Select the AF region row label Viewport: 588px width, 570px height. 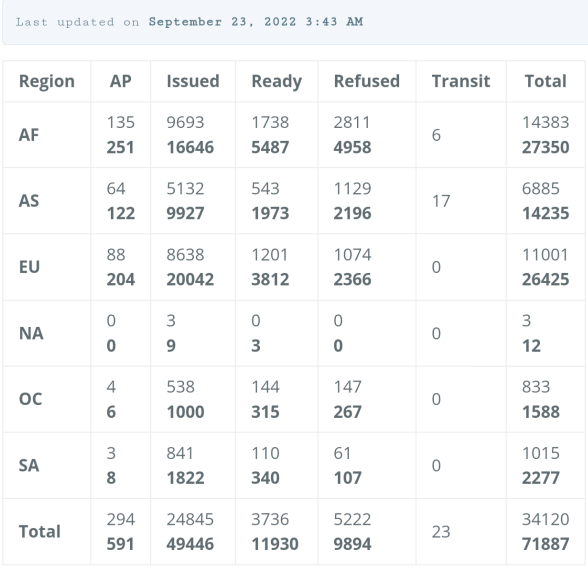point(29,135)
